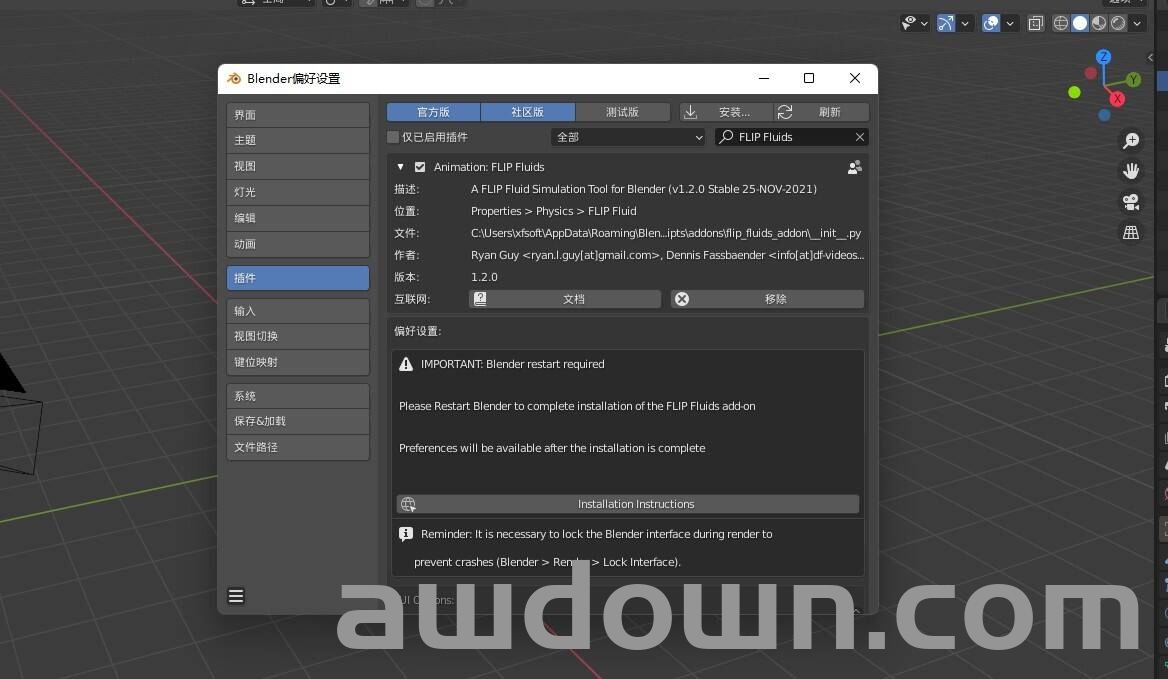Click the pan view hand icon
Image resolution: width=1168 pixels, height=679 pixels.
(x=1131, y=171)
